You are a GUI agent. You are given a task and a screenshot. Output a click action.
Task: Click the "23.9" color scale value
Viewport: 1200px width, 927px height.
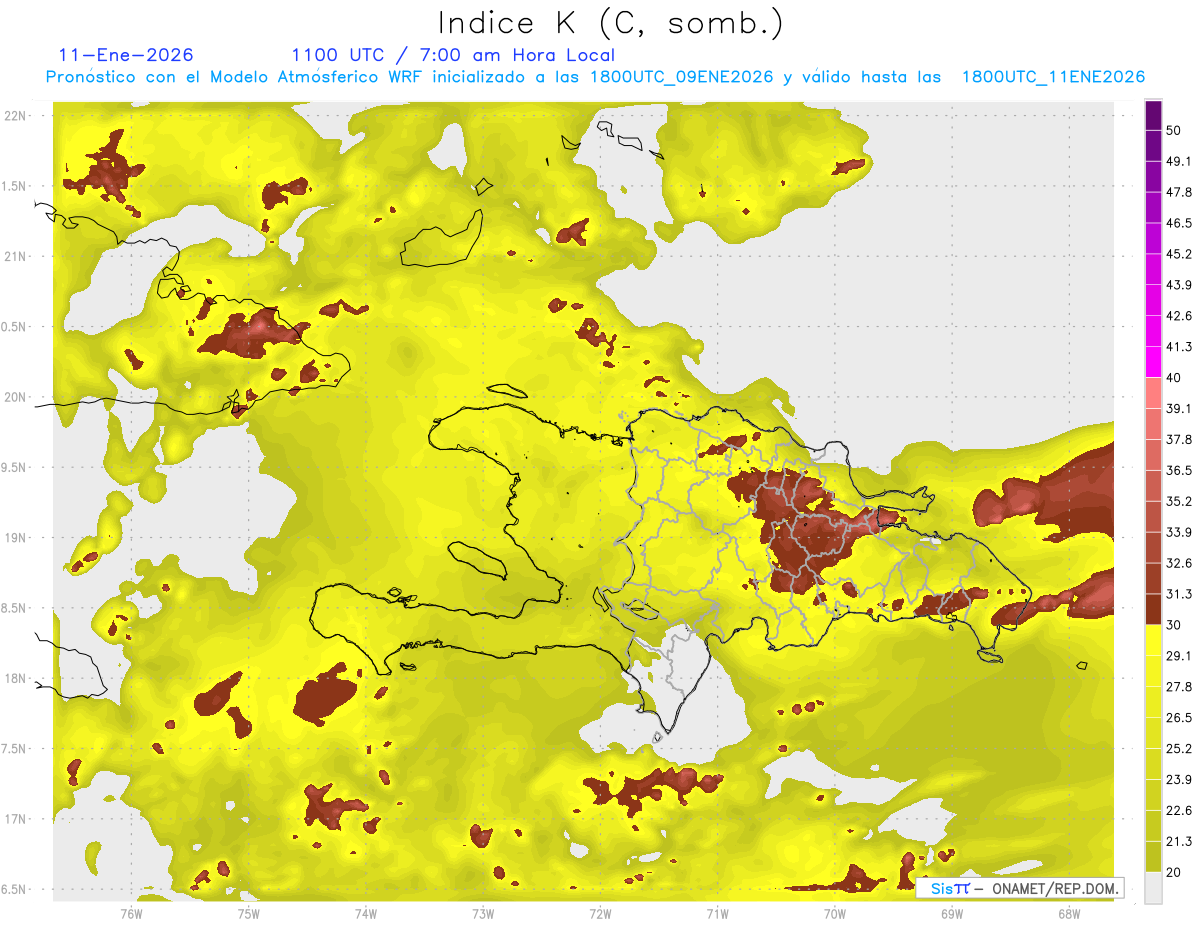pos(1178,780)
